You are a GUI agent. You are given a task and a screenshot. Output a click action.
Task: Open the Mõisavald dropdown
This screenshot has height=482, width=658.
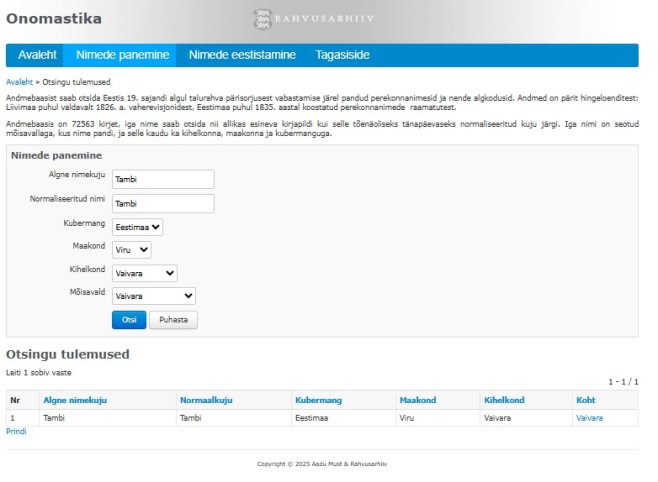pyautogui.click(x=153, y=296)
